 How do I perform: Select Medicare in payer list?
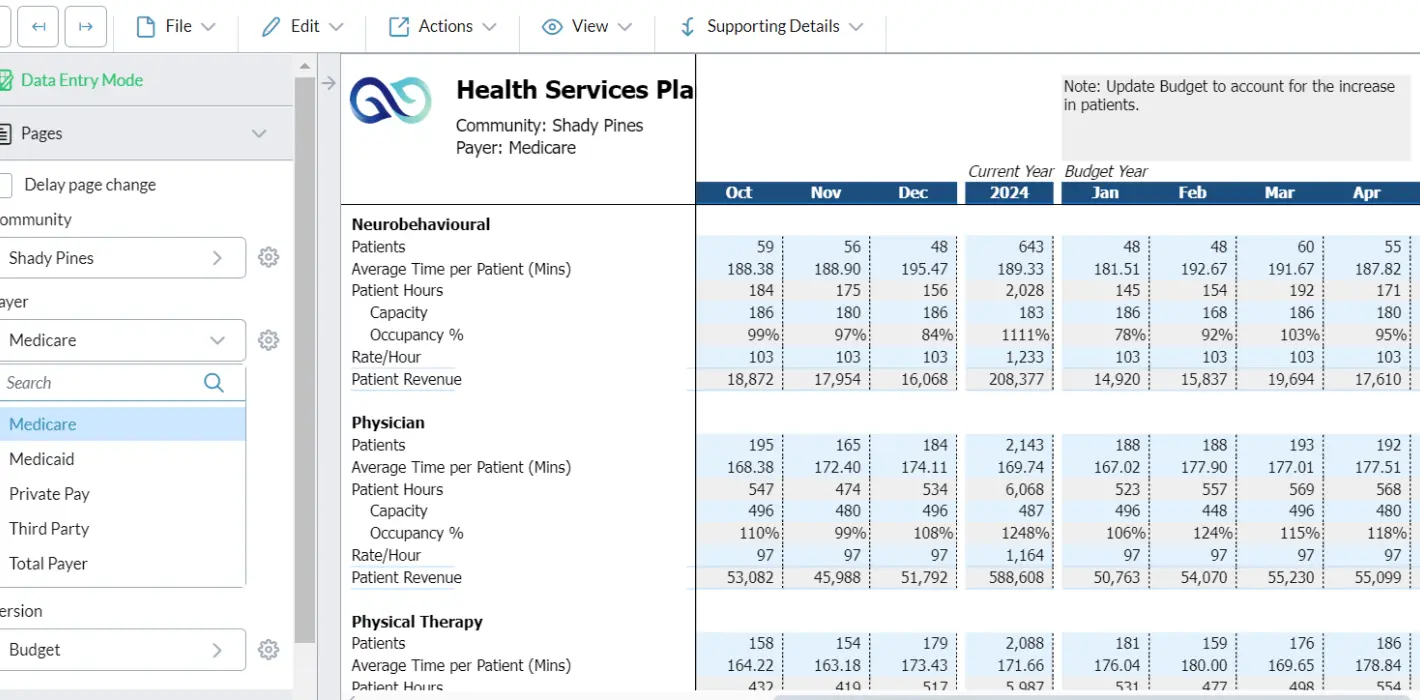[122, 424]
